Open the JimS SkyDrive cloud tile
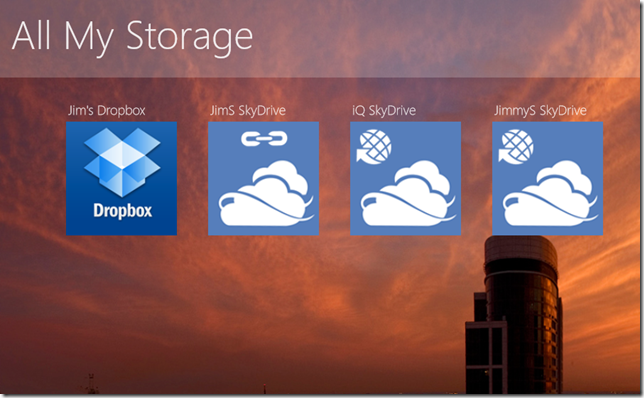Viewport: 644px width, 398px height. 264,178
